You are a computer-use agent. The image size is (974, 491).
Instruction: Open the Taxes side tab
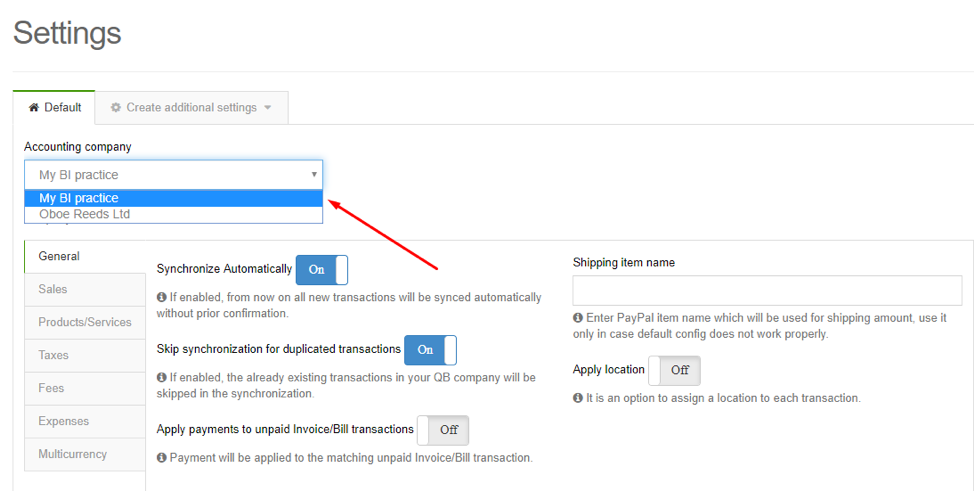click(84, 356)
